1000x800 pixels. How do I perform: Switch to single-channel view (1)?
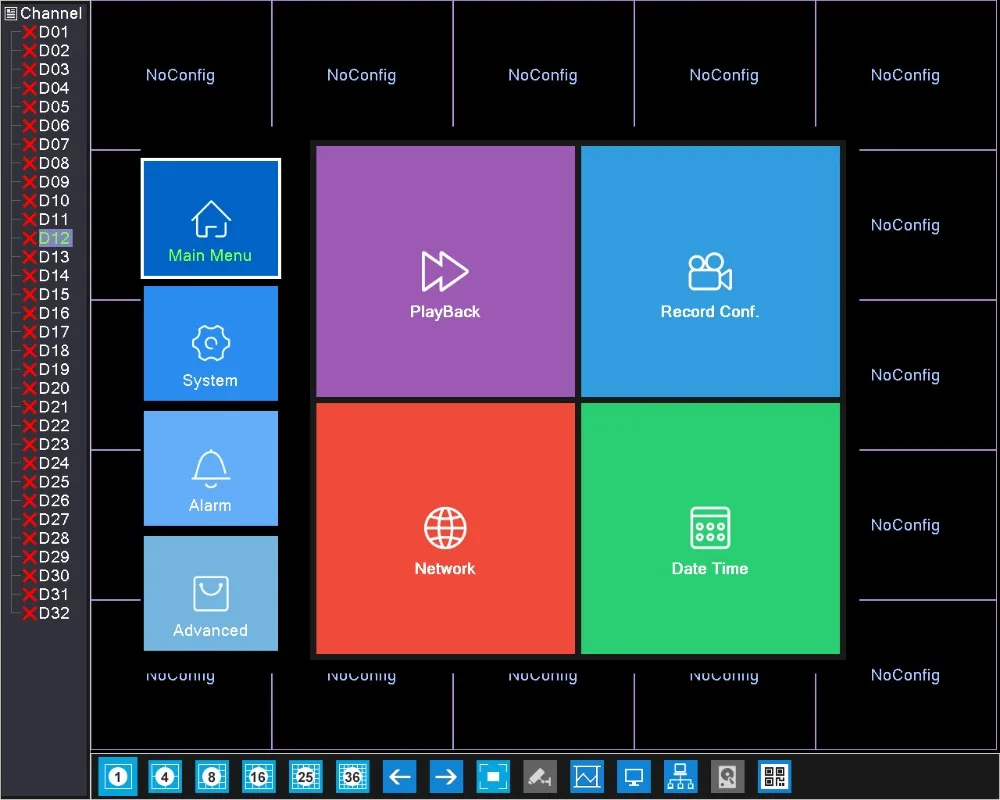pyautogui.click(x=118, y=776)
